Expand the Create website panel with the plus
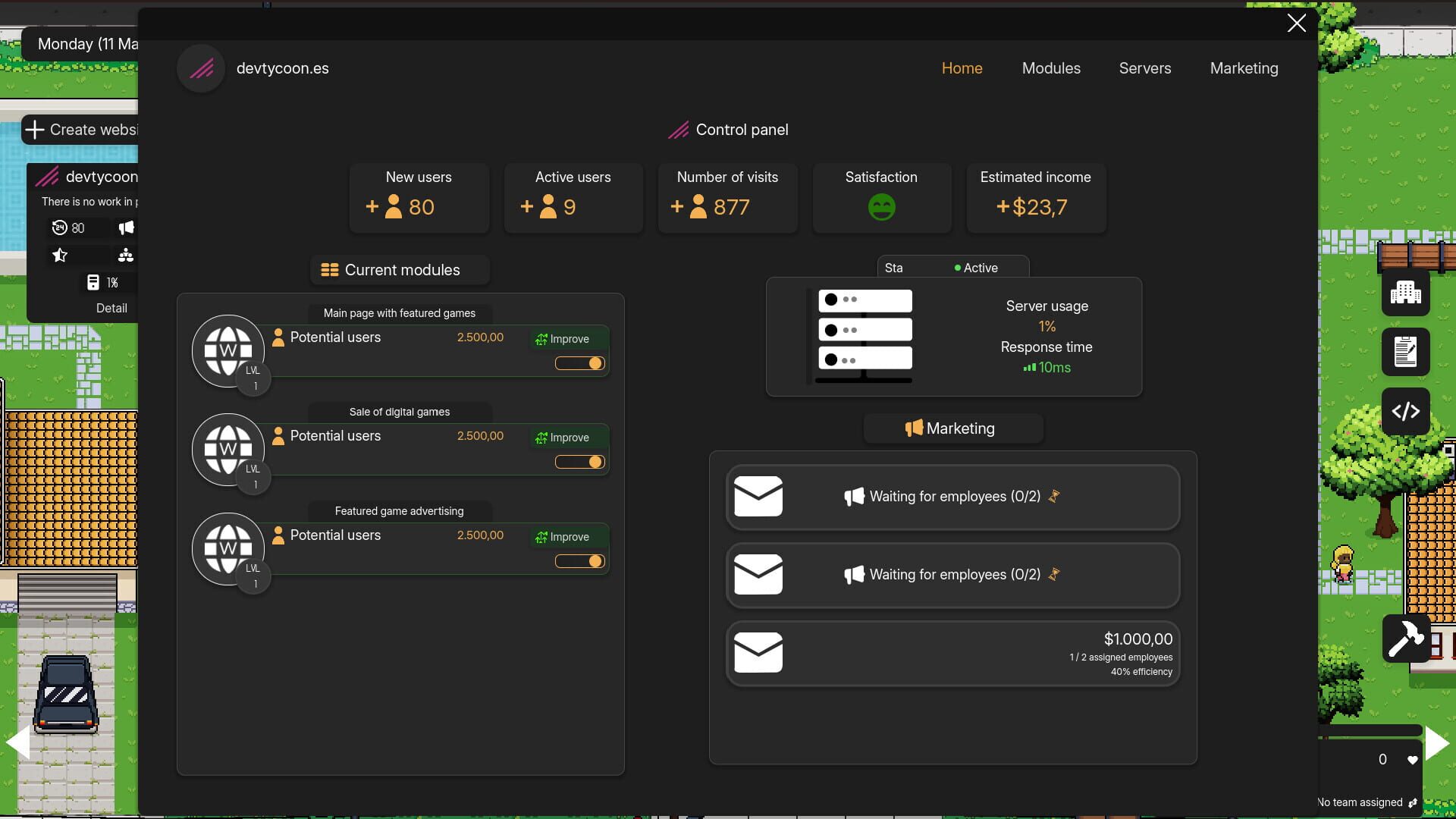 (x=35, y=130)
